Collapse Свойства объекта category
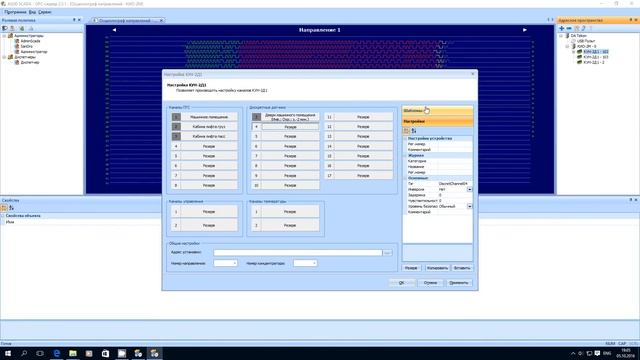The image size is (640, 360). (2, 216)
